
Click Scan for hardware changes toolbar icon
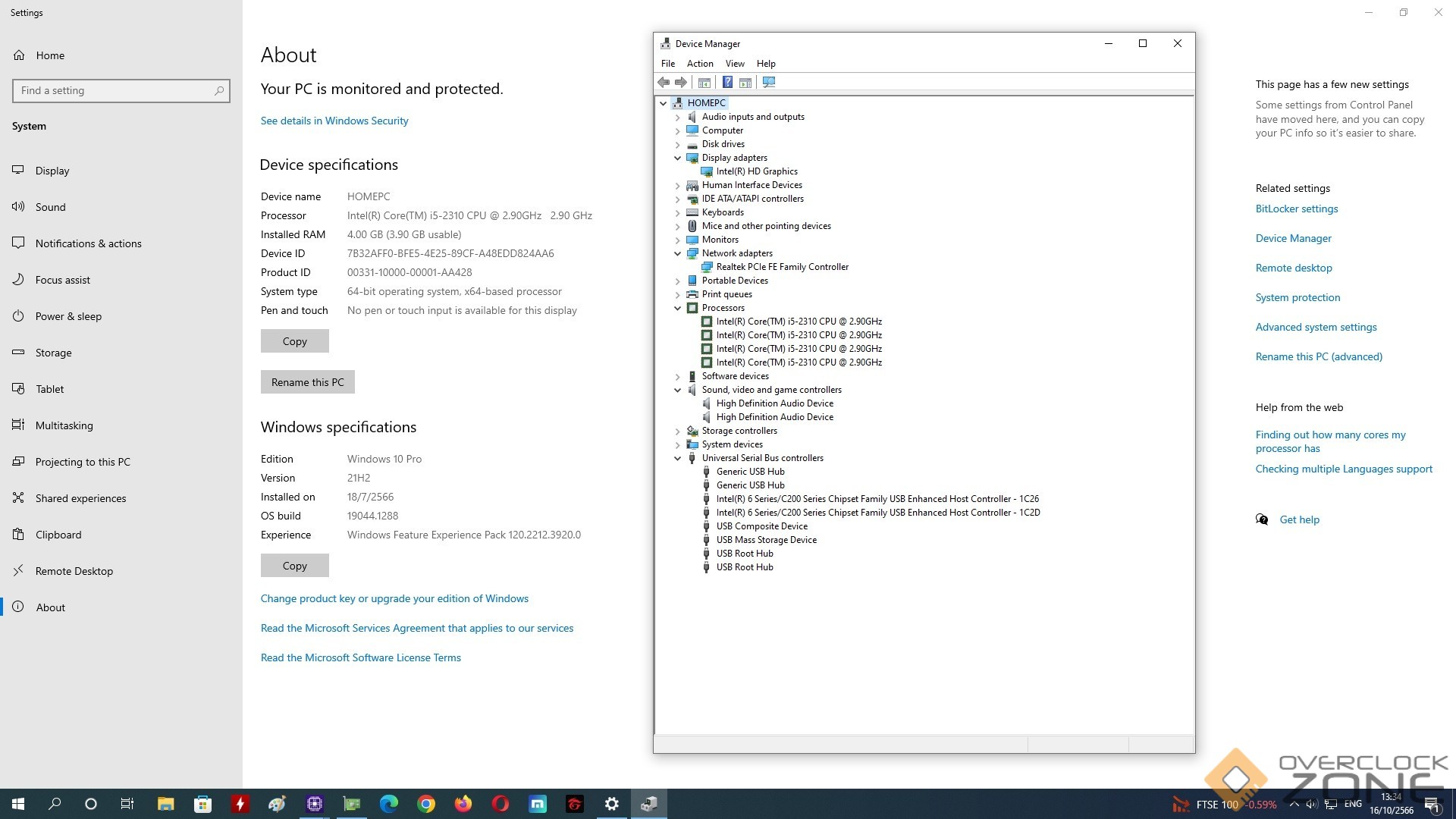(769, 82)
